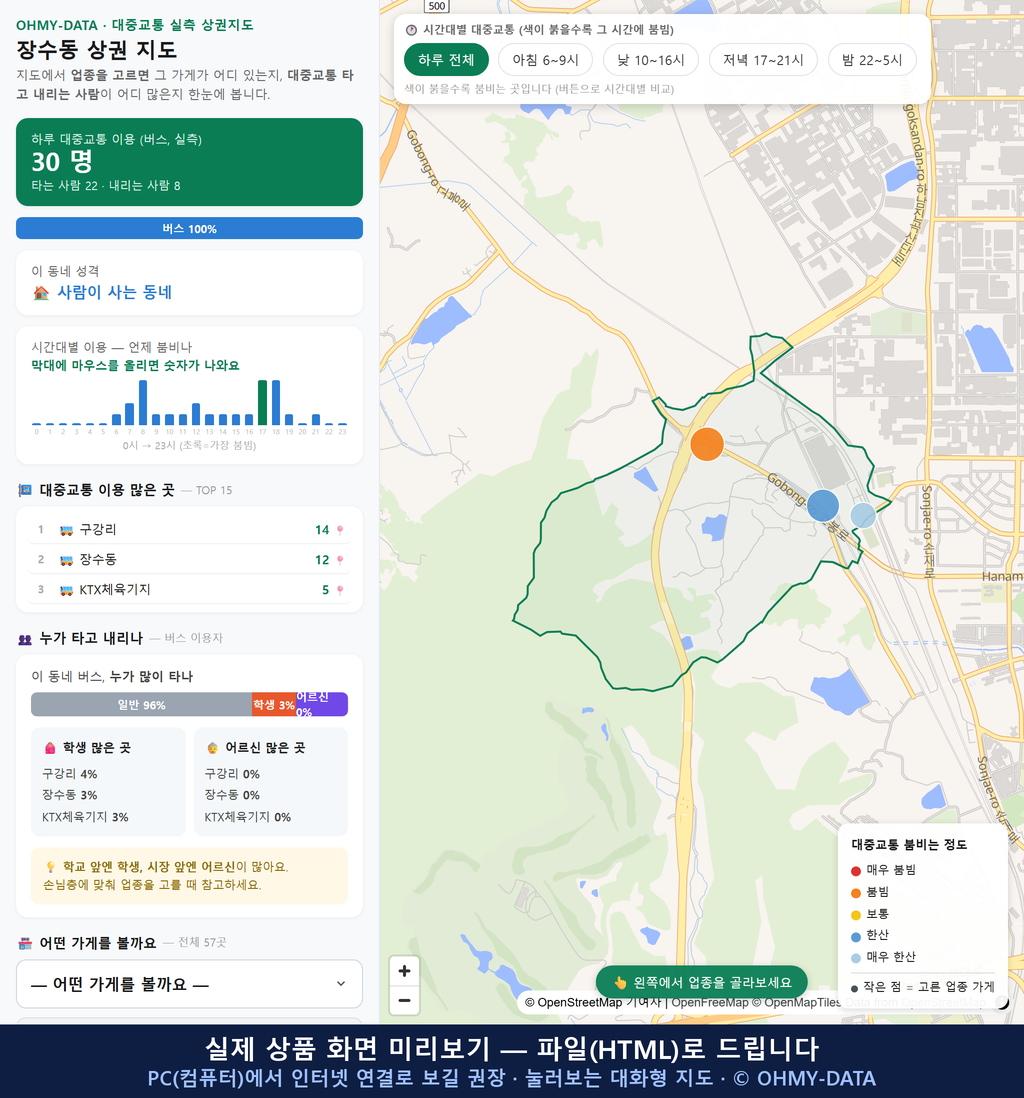Click the 사람이 사는 동네 neighborhood label
1024x1098 pixels.
coord(114,293)
